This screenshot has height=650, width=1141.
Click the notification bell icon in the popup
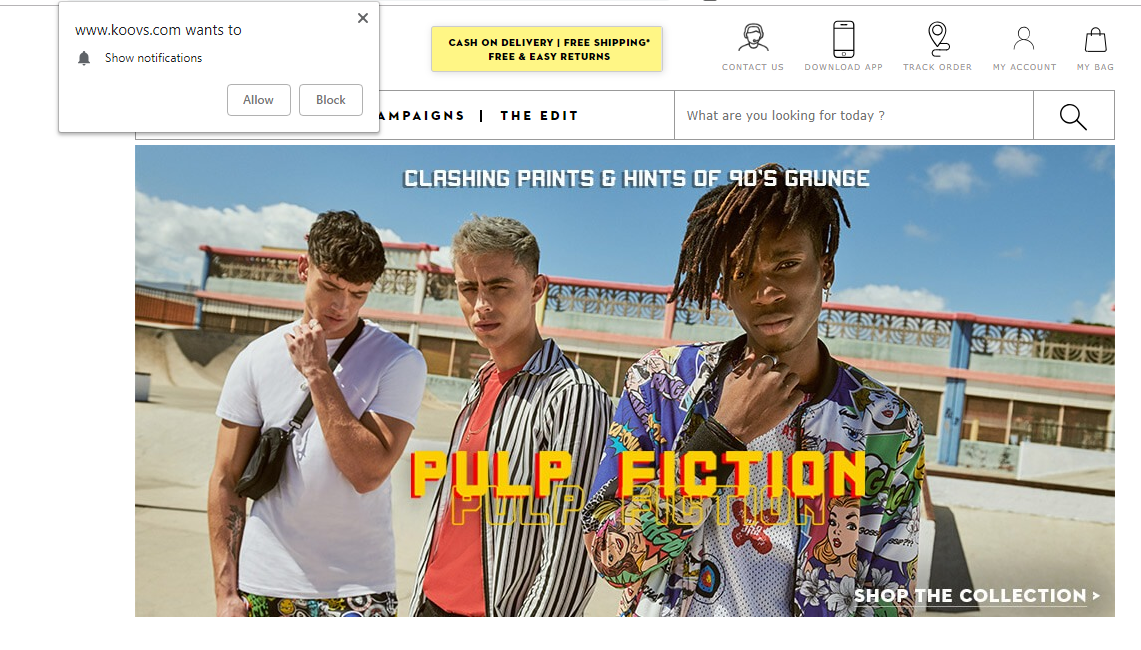(x=84, y=58)
